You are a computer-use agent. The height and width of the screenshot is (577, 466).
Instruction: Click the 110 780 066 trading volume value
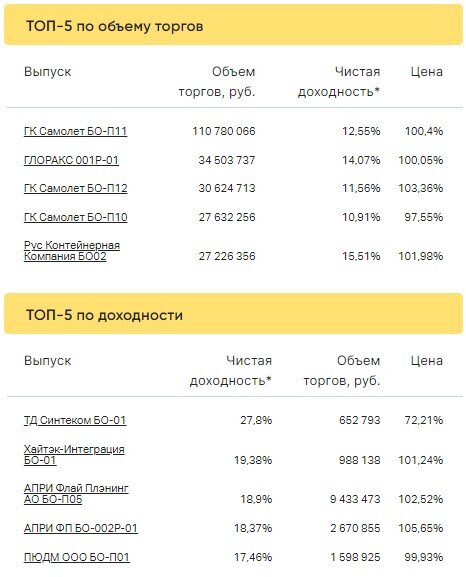224,131
